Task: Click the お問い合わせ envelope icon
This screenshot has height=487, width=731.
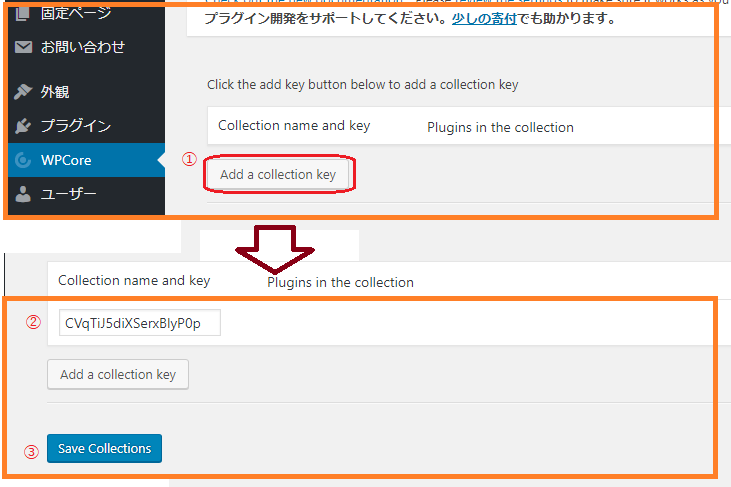Action: click(x=23, y=47)
